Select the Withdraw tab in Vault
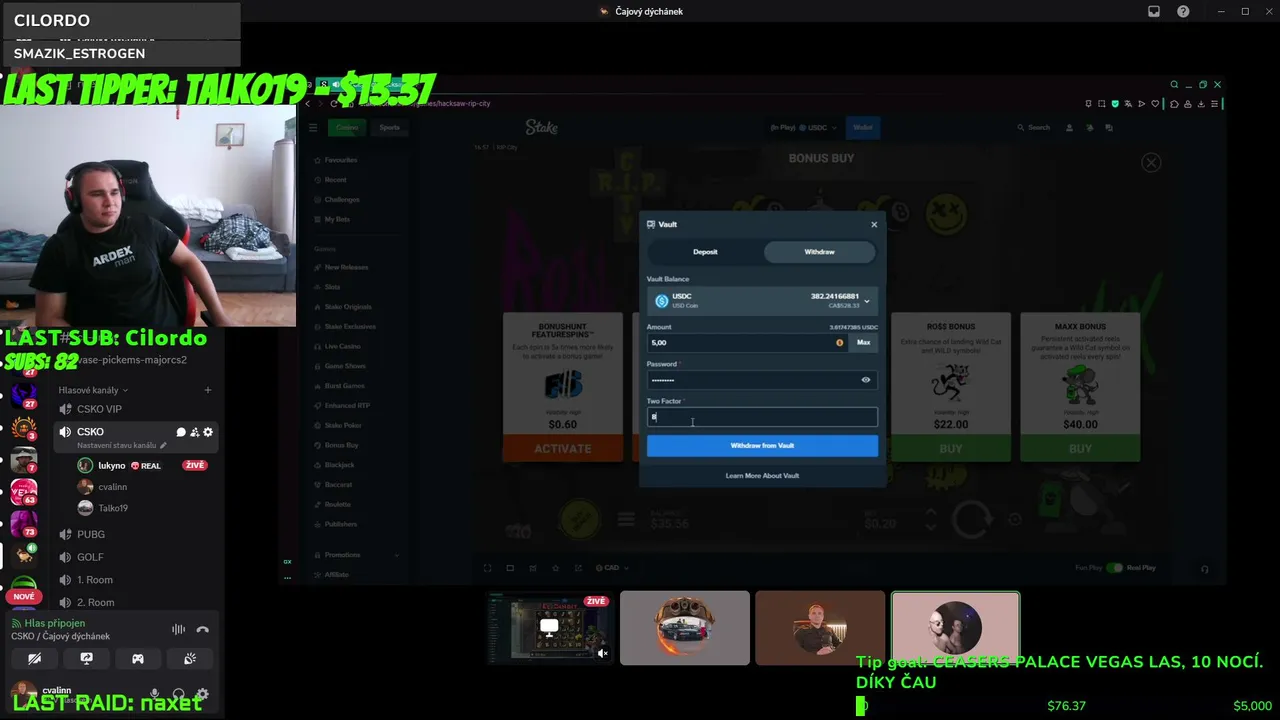Viewport: 1280px width, 720px height. 819,252
